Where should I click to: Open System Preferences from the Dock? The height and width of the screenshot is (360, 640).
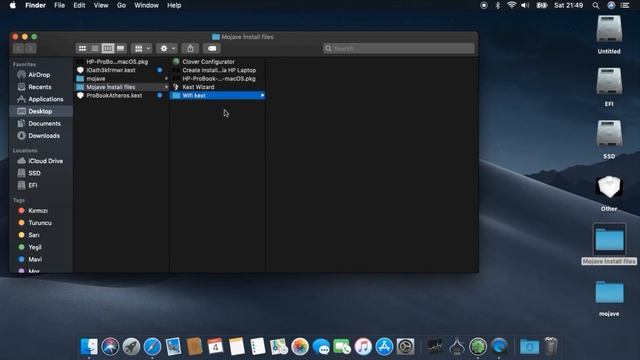[406, 347]
